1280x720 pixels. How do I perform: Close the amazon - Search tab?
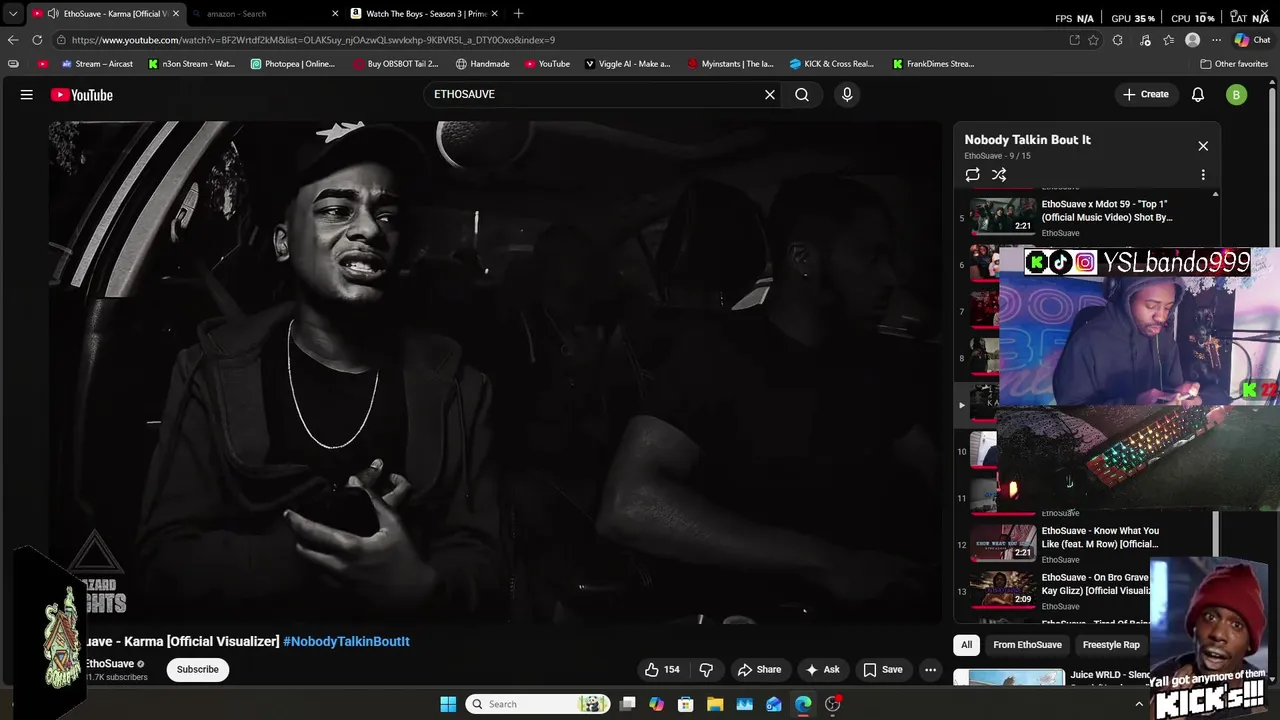point(335,14)
